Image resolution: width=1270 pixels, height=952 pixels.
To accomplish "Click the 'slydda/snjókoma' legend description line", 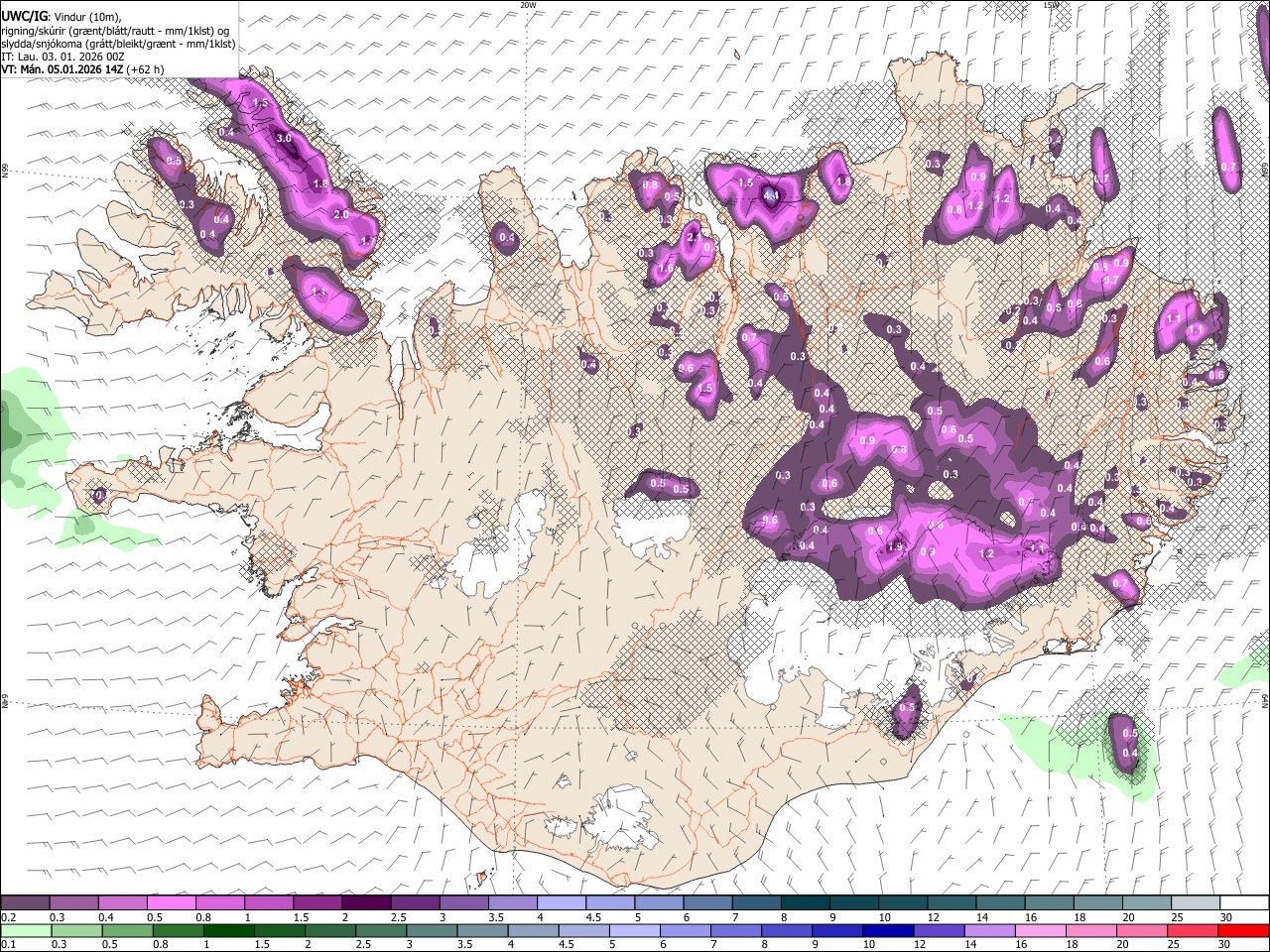I will click(118, 44).
